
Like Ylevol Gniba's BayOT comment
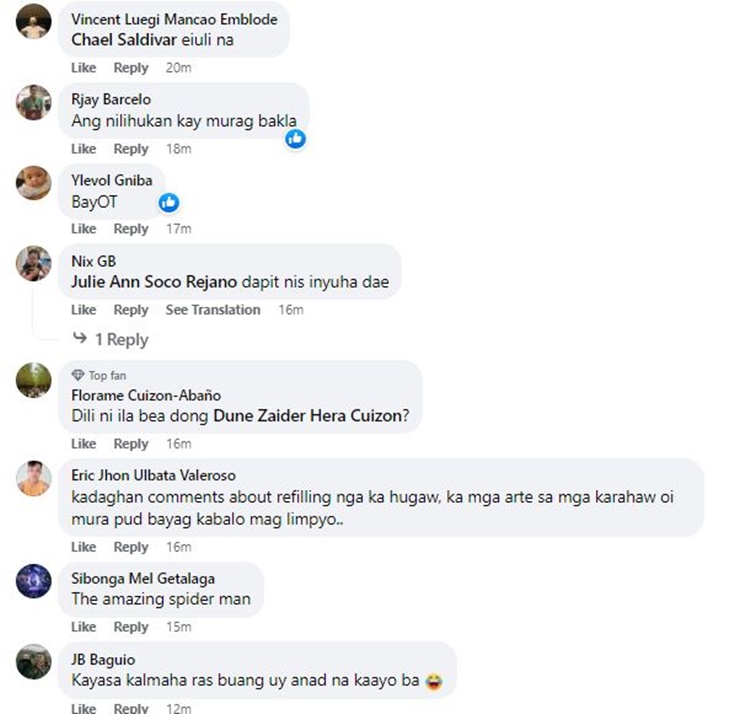point(84,229)
